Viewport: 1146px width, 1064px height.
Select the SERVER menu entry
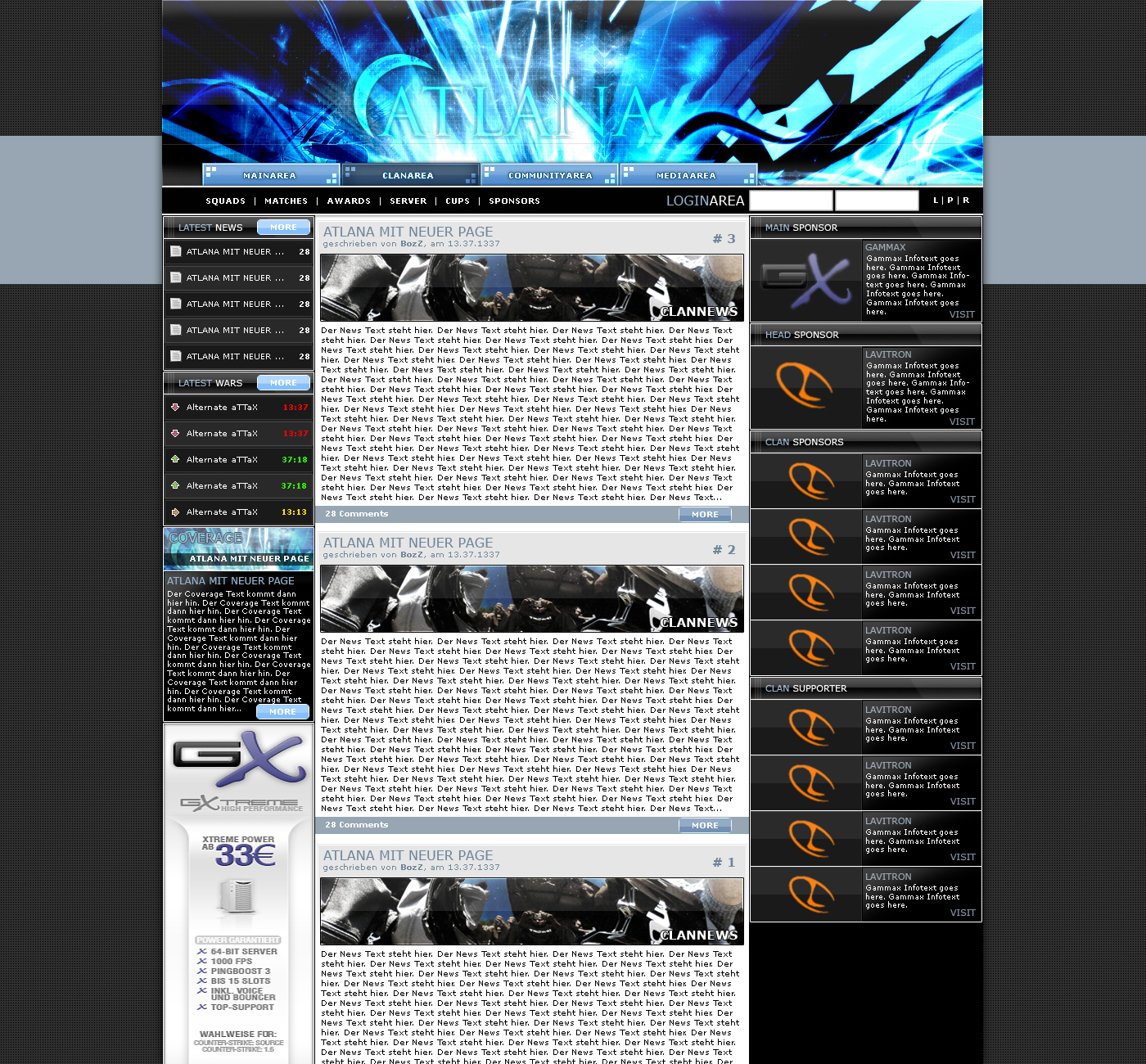pos(408,201)
